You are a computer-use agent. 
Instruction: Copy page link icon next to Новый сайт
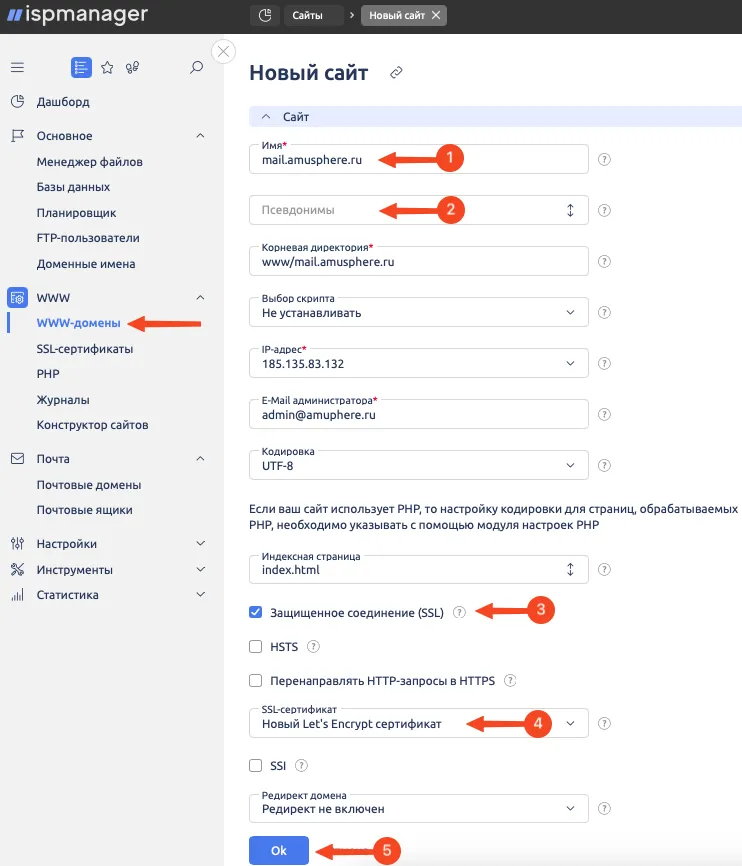click(x=396, y=72)
